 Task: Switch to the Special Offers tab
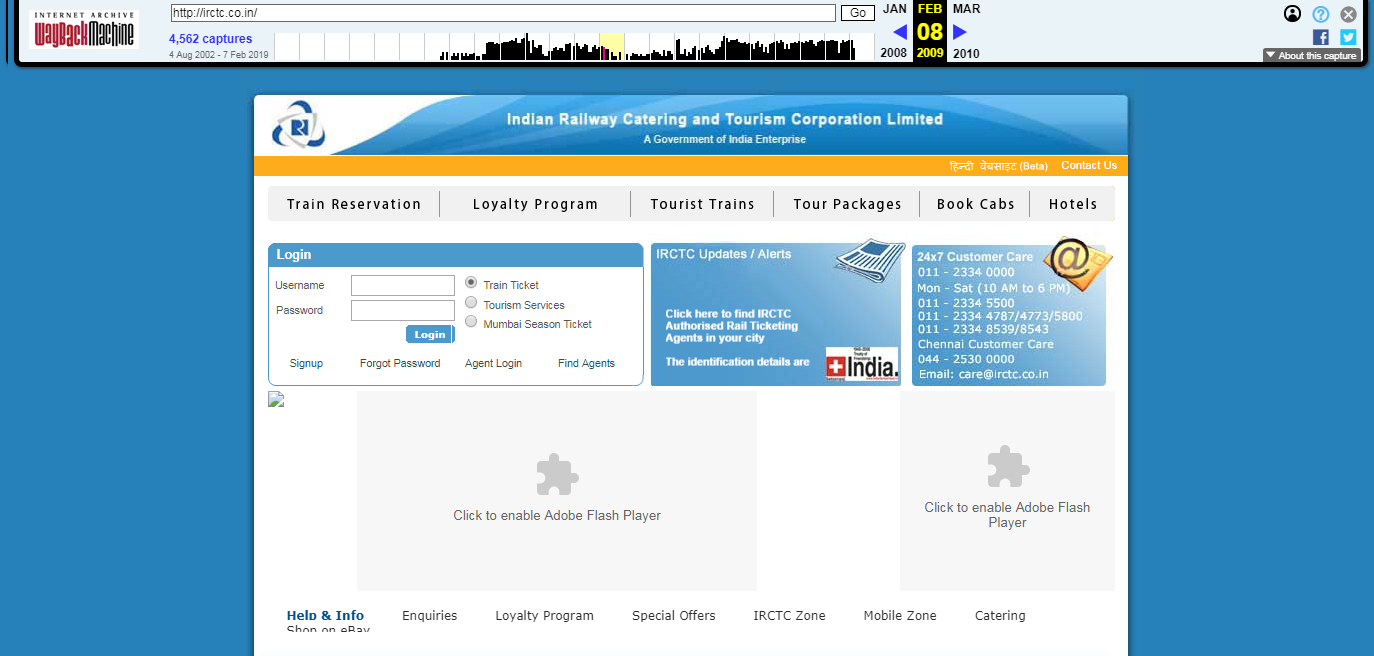(x=673, y=616)
